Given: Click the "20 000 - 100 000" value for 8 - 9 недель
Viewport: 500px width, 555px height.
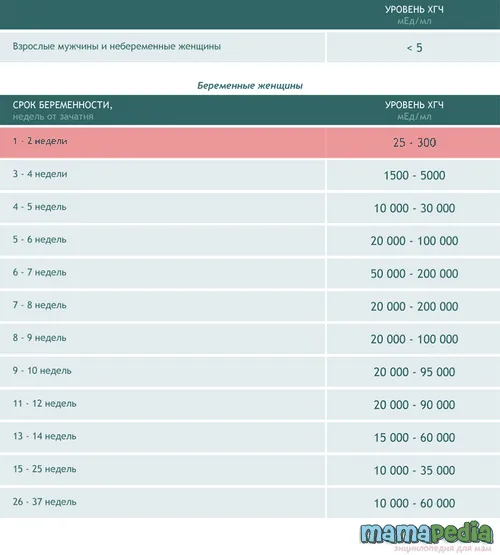Looking at the screenshot, I should pos(414,339).
